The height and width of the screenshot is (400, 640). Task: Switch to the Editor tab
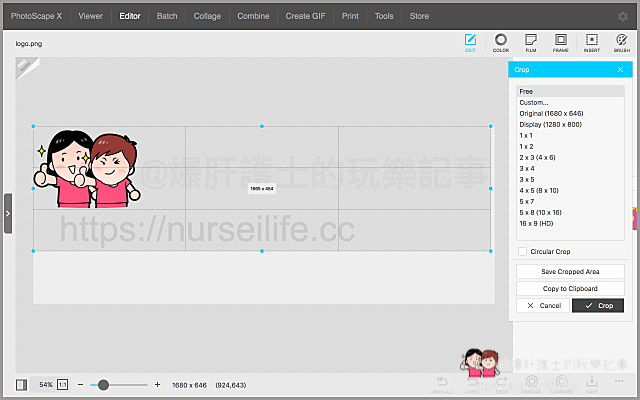coord(130,16)
